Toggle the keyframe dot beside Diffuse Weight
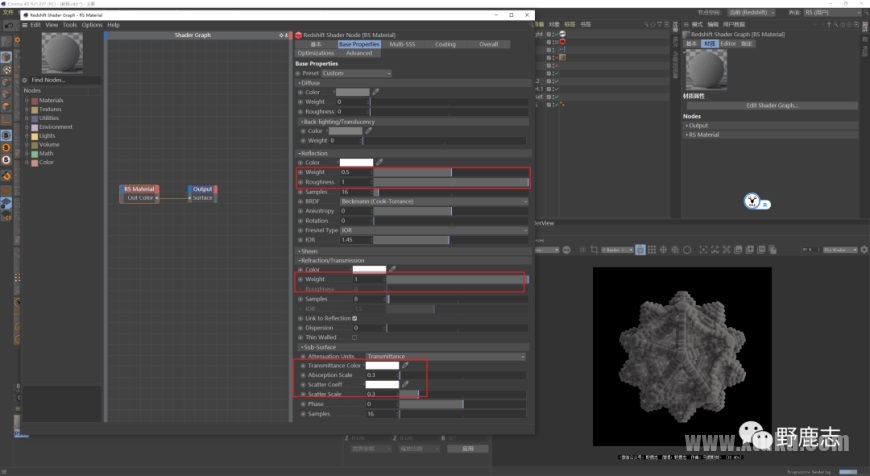Image resolution: width=870 pixels, height=476 pixels. point(301,102)
